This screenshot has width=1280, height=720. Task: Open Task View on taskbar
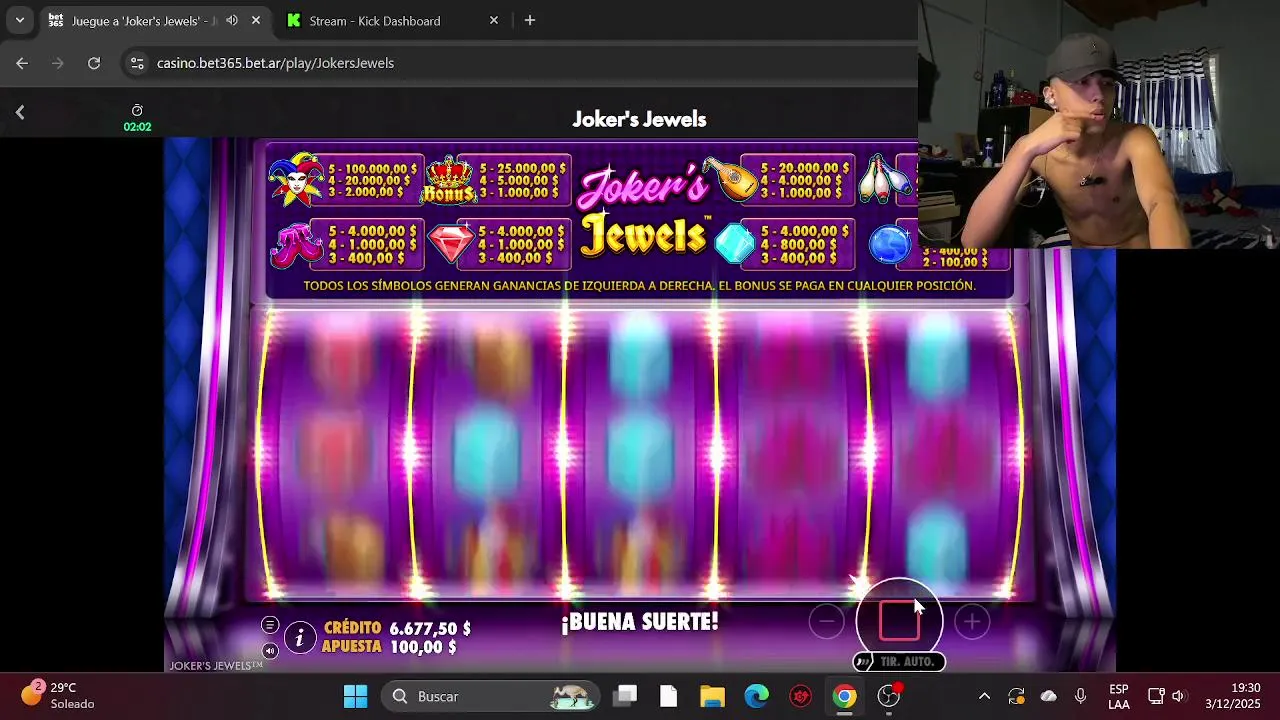point(625,696)
